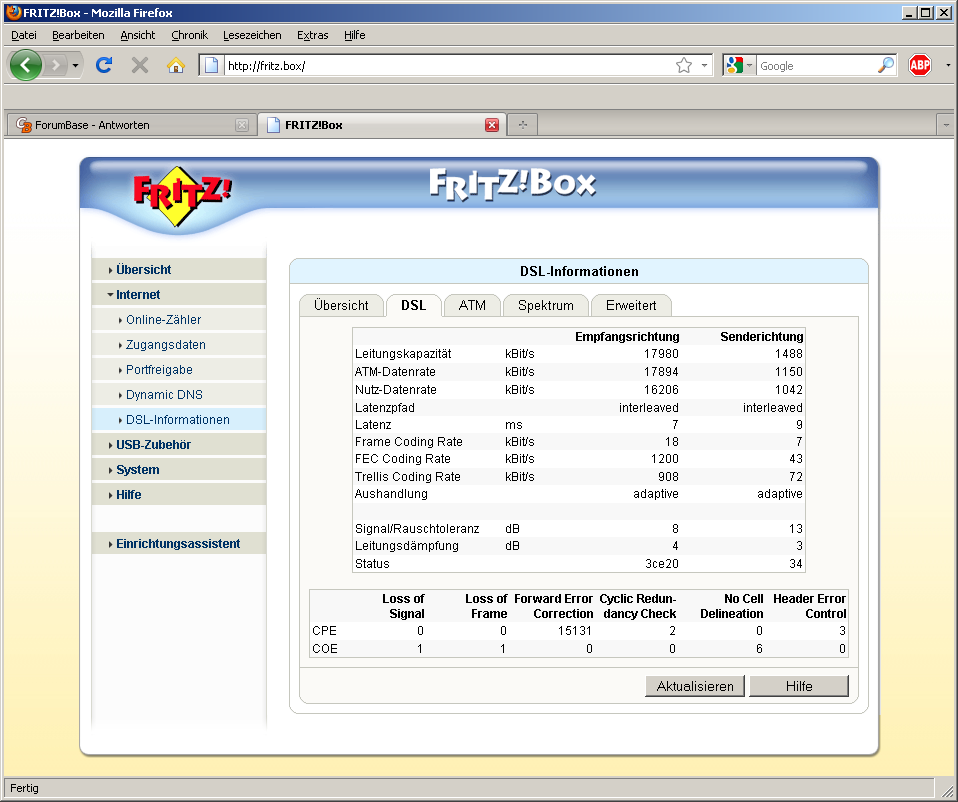
Task: Click the browser Forward button
Action: [56, 65]
